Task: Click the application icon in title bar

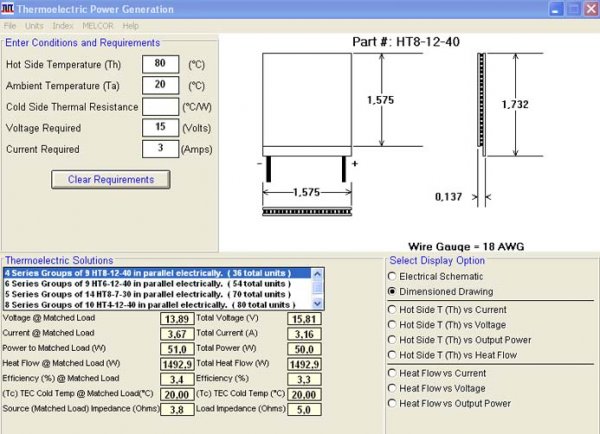Action: (x=8, y=9)
